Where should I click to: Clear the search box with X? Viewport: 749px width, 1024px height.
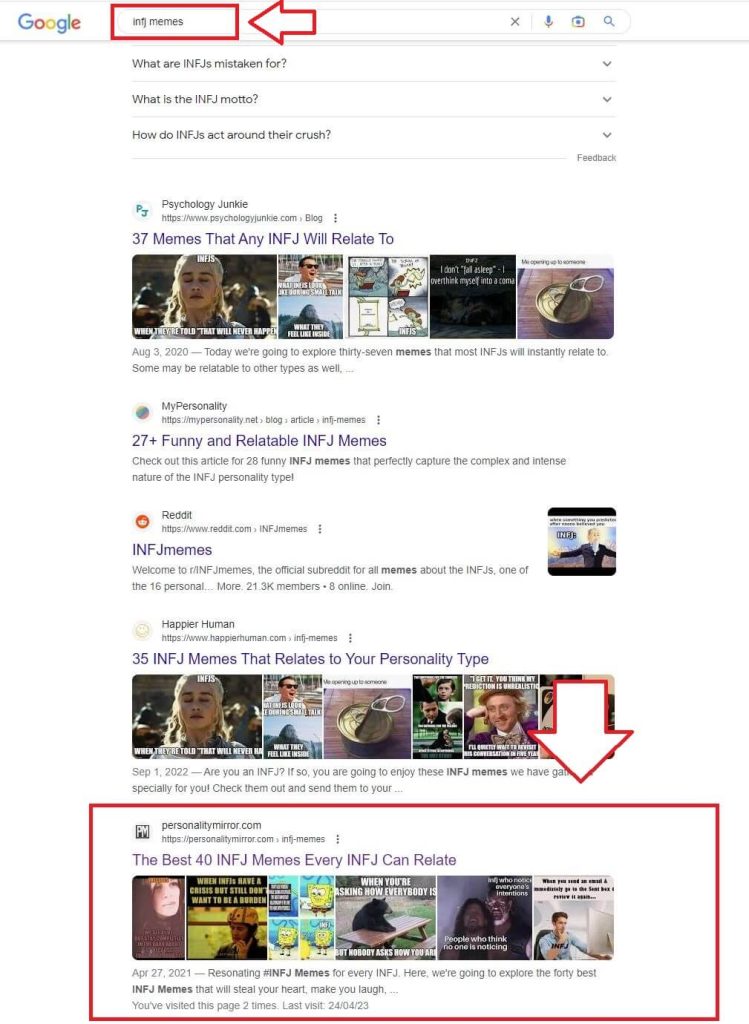(515, 22)
